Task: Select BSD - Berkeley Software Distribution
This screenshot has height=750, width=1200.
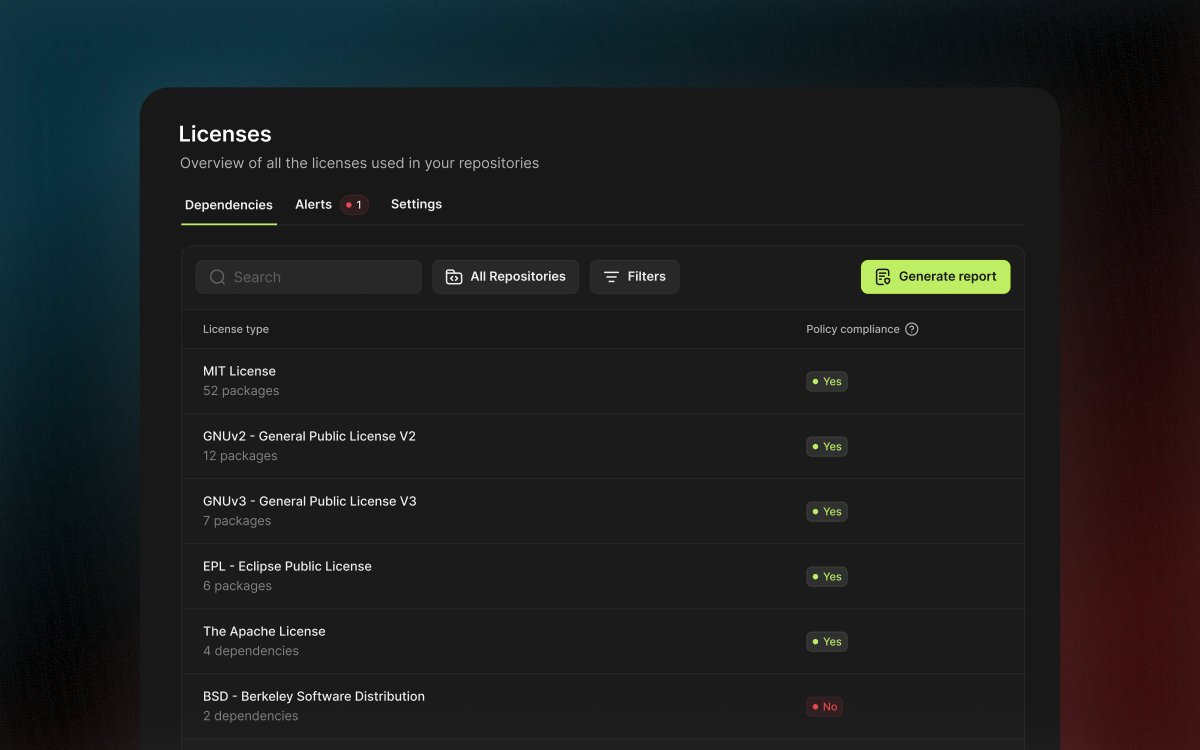Action: (314, 696)
